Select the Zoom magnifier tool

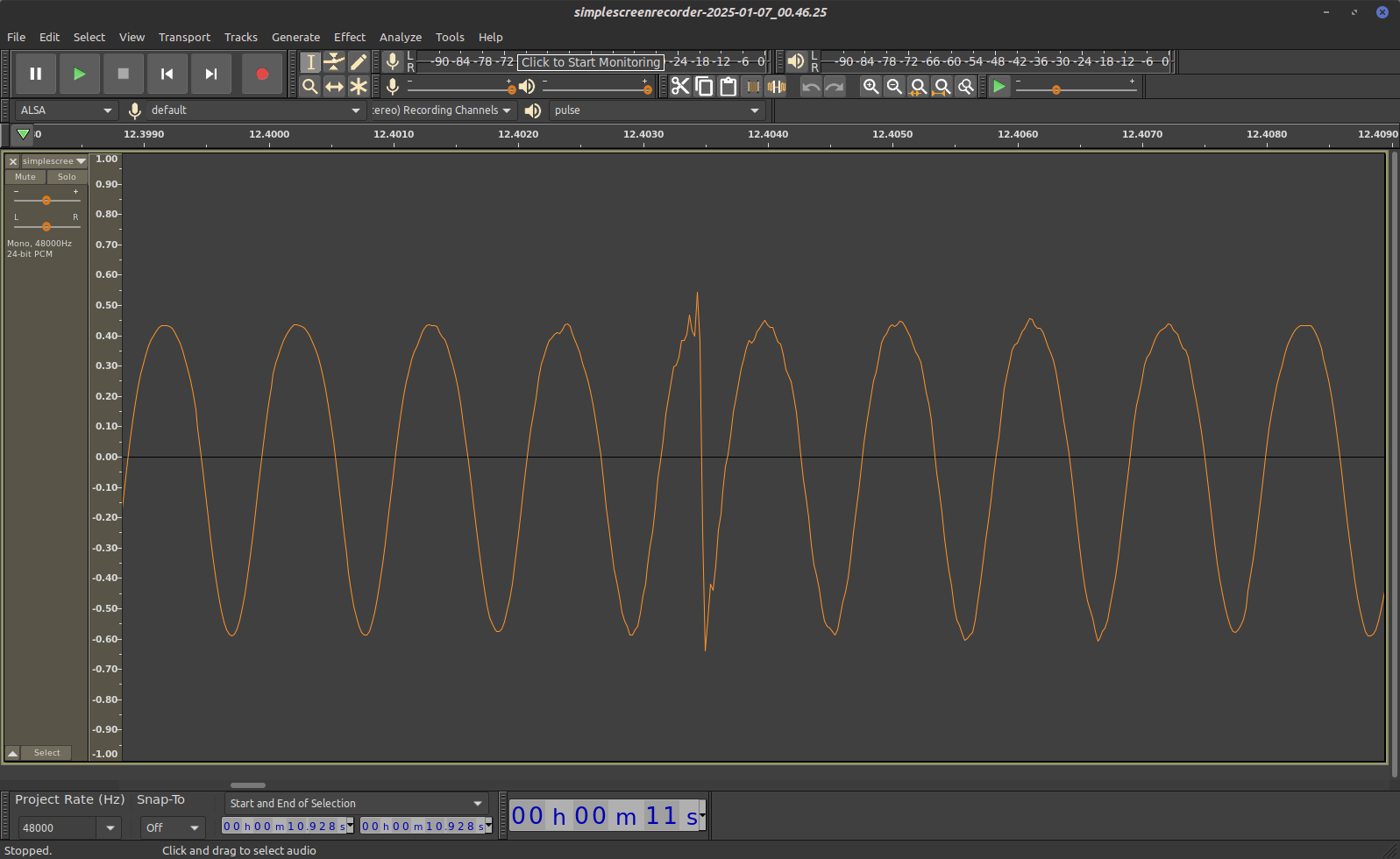click(310, 86)
